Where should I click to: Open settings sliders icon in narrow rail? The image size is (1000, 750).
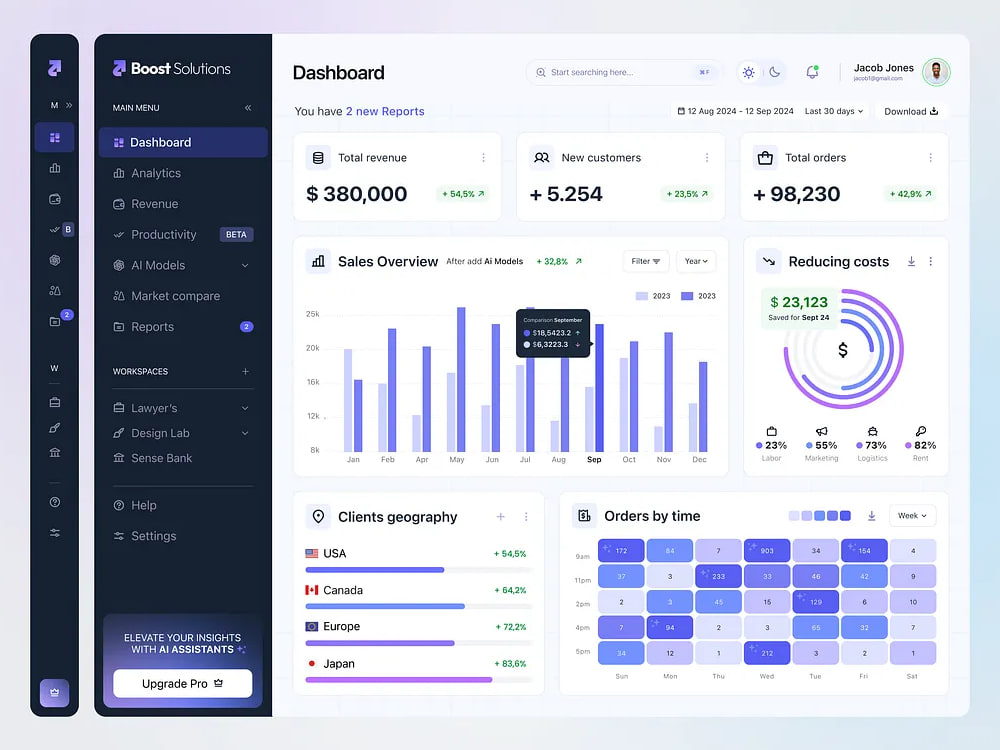tap(55, 533)
